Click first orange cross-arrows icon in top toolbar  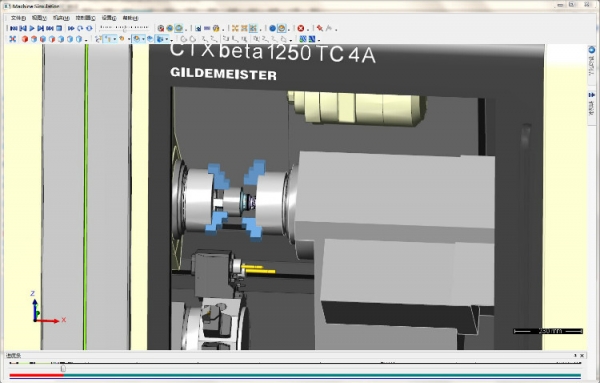pos(235,28)
